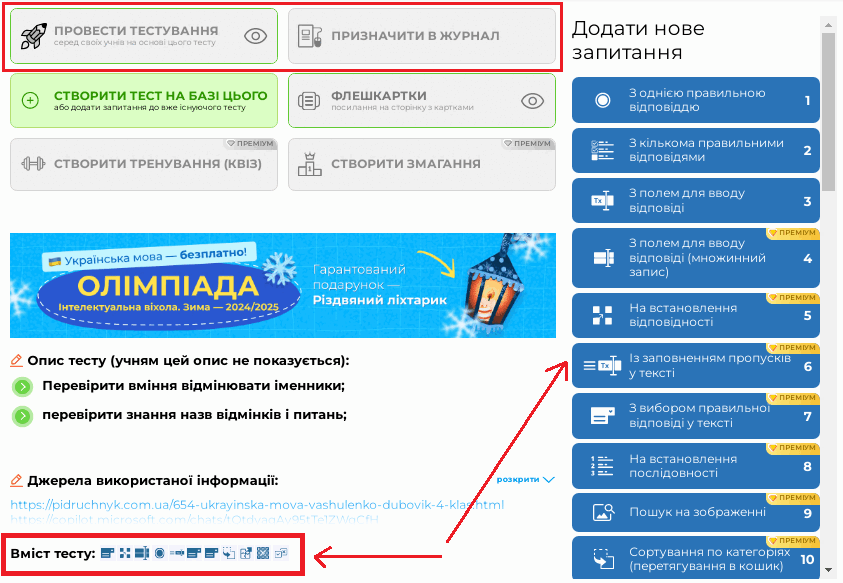Toggle the eye icon on Флешкартки
843x583 pixels.
[532, 101]
